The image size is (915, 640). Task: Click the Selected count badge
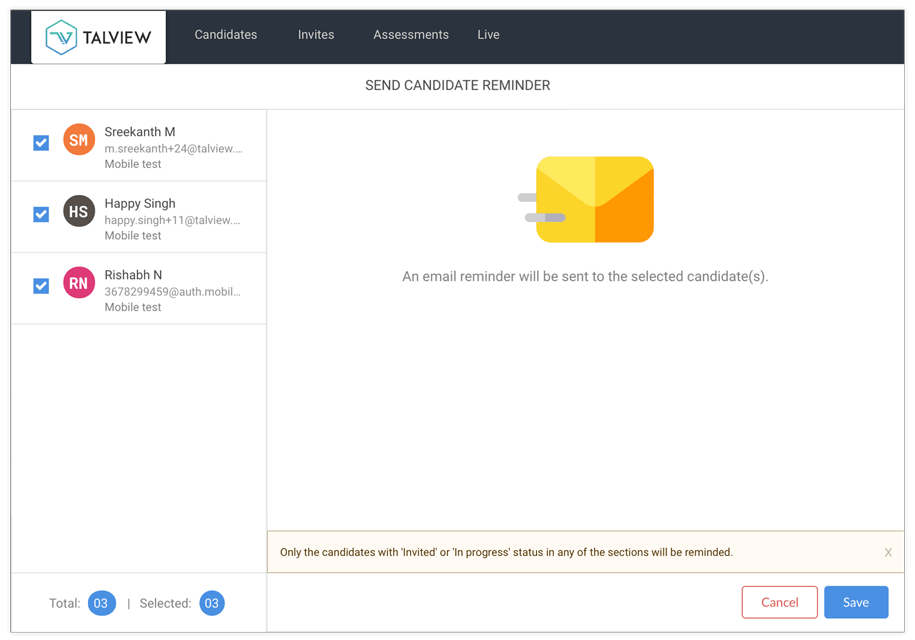(x=212, y=603)
